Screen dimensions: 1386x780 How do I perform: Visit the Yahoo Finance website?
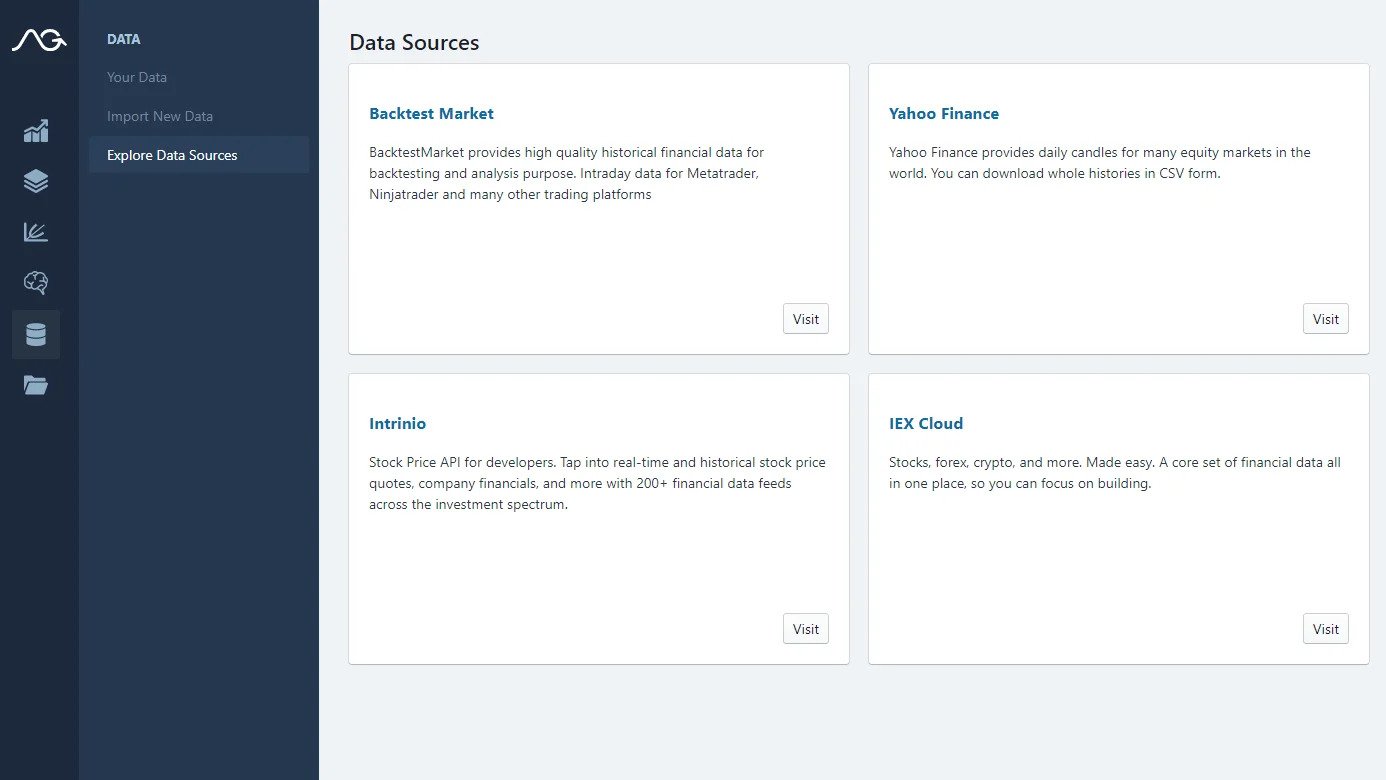tap(1325, 318)
